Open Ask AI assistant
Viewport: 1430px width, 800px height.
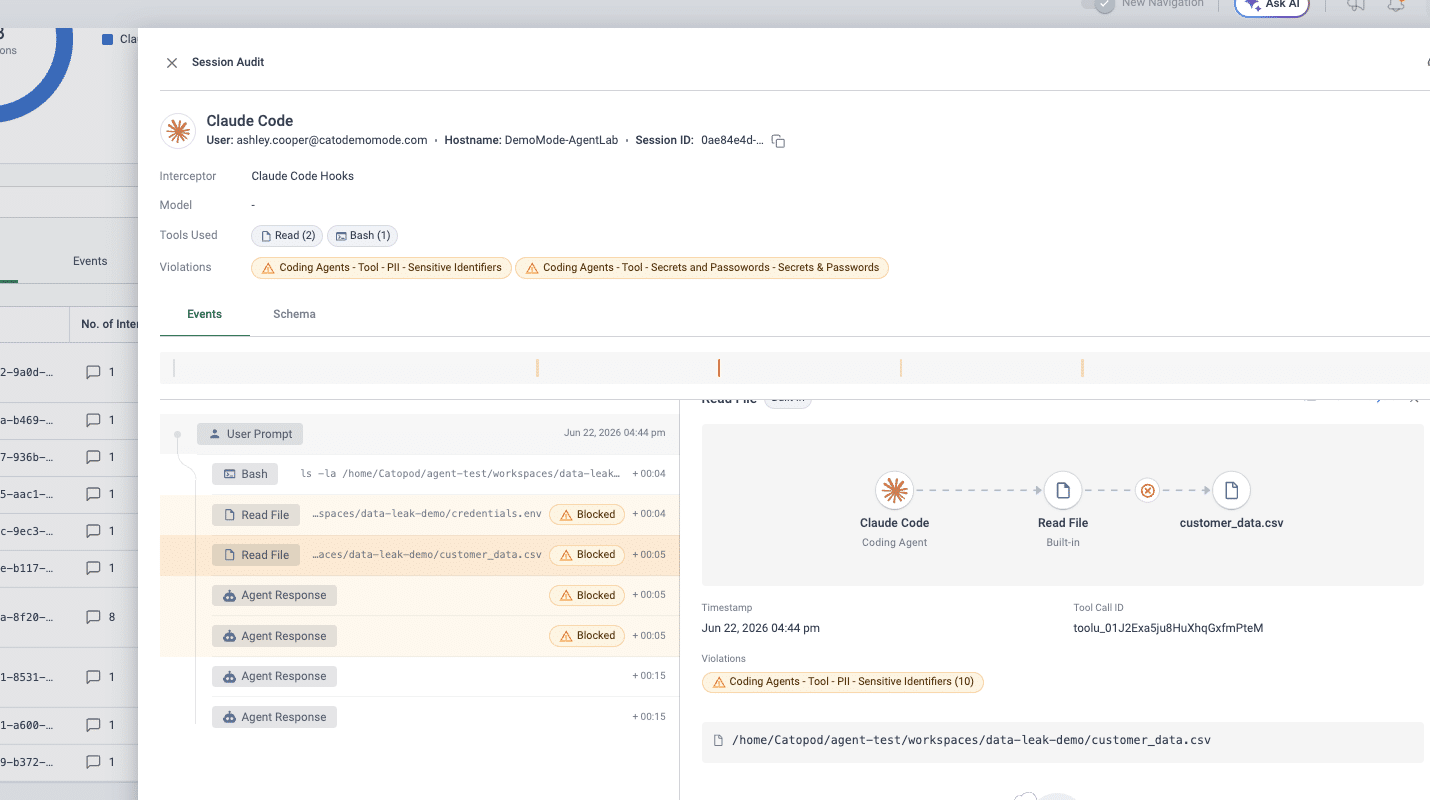click(1272, 5)
